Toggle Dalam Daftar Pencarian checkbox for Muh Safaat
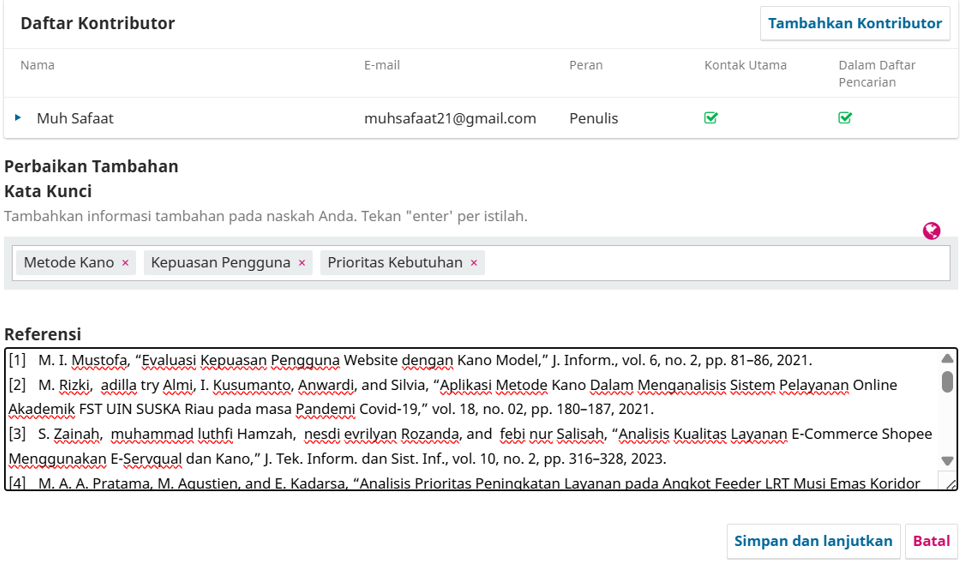The height and width of the screenshot is (565, 966). (845, 118)
